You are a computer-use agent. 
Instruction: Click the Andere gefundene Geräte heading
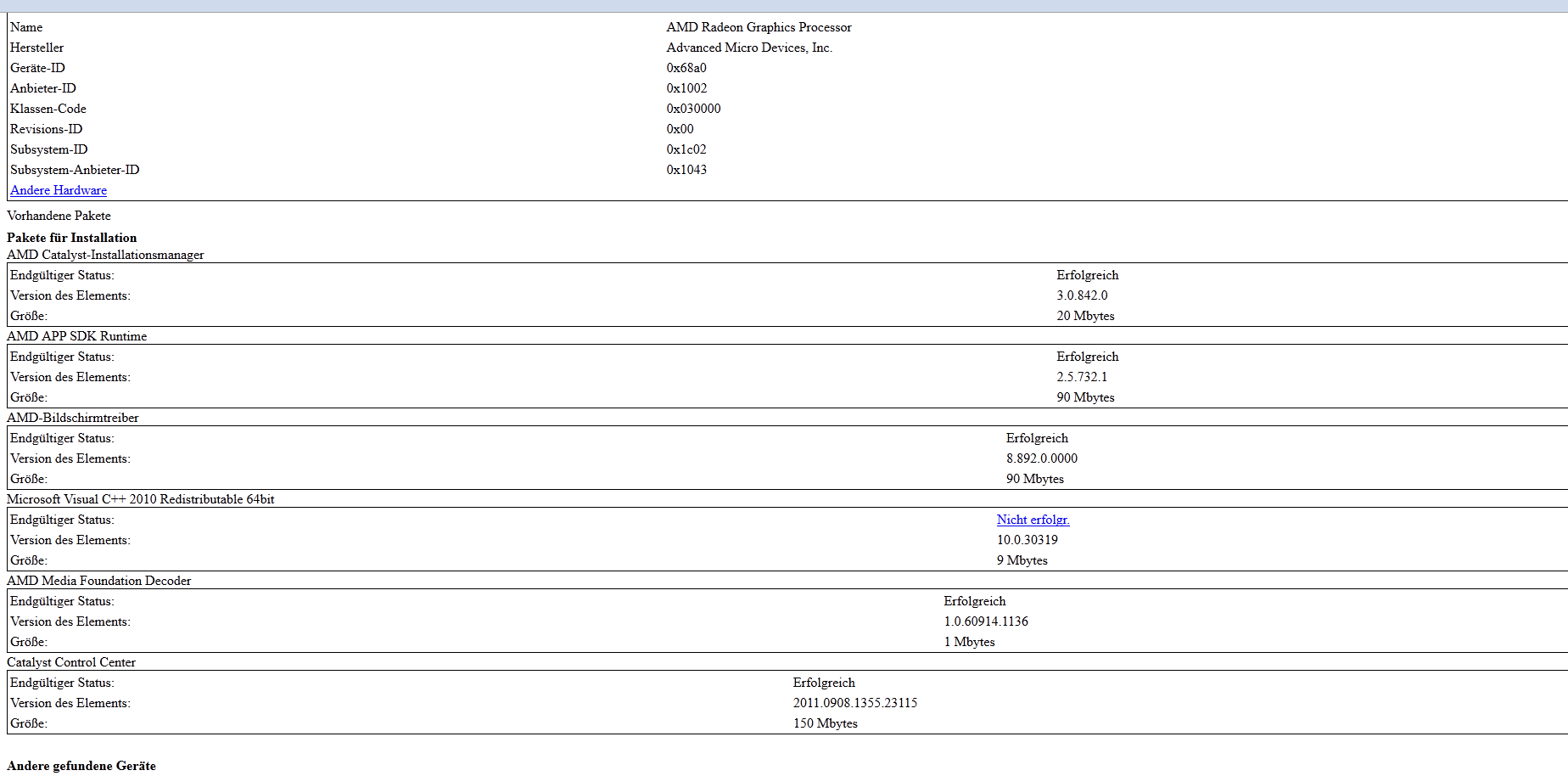[81, 766]
